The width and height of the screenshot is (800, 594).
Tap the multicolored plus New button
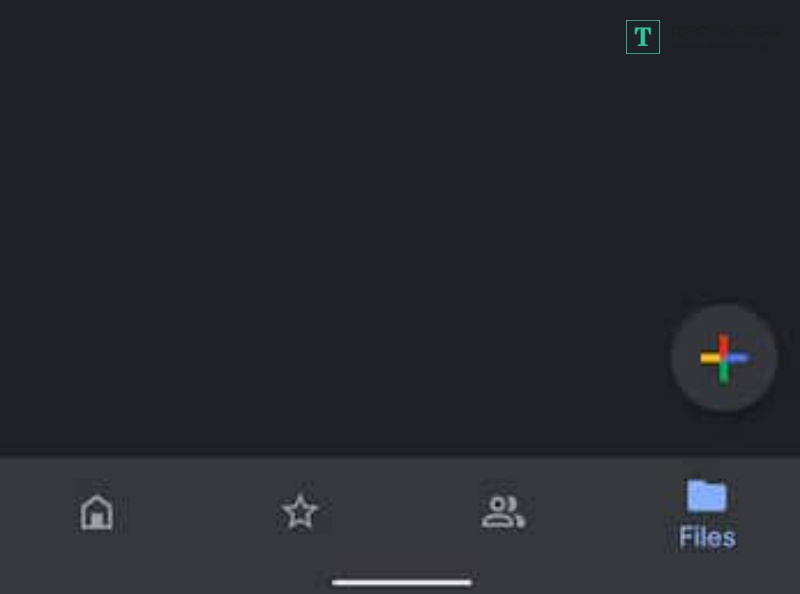click(724, 358)
